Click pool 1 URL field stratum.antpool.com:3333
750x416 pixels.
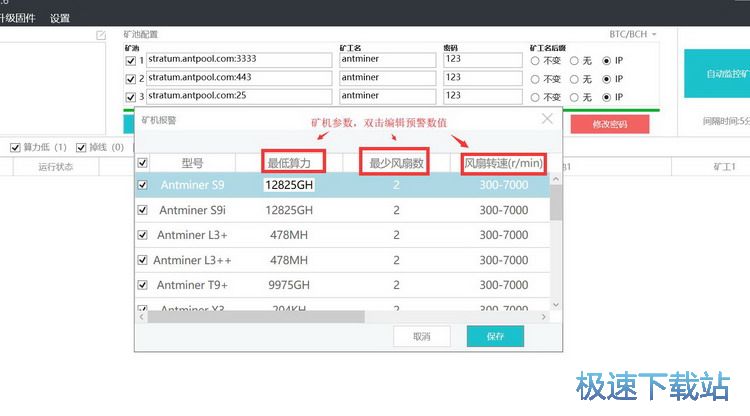click(239, 60)
